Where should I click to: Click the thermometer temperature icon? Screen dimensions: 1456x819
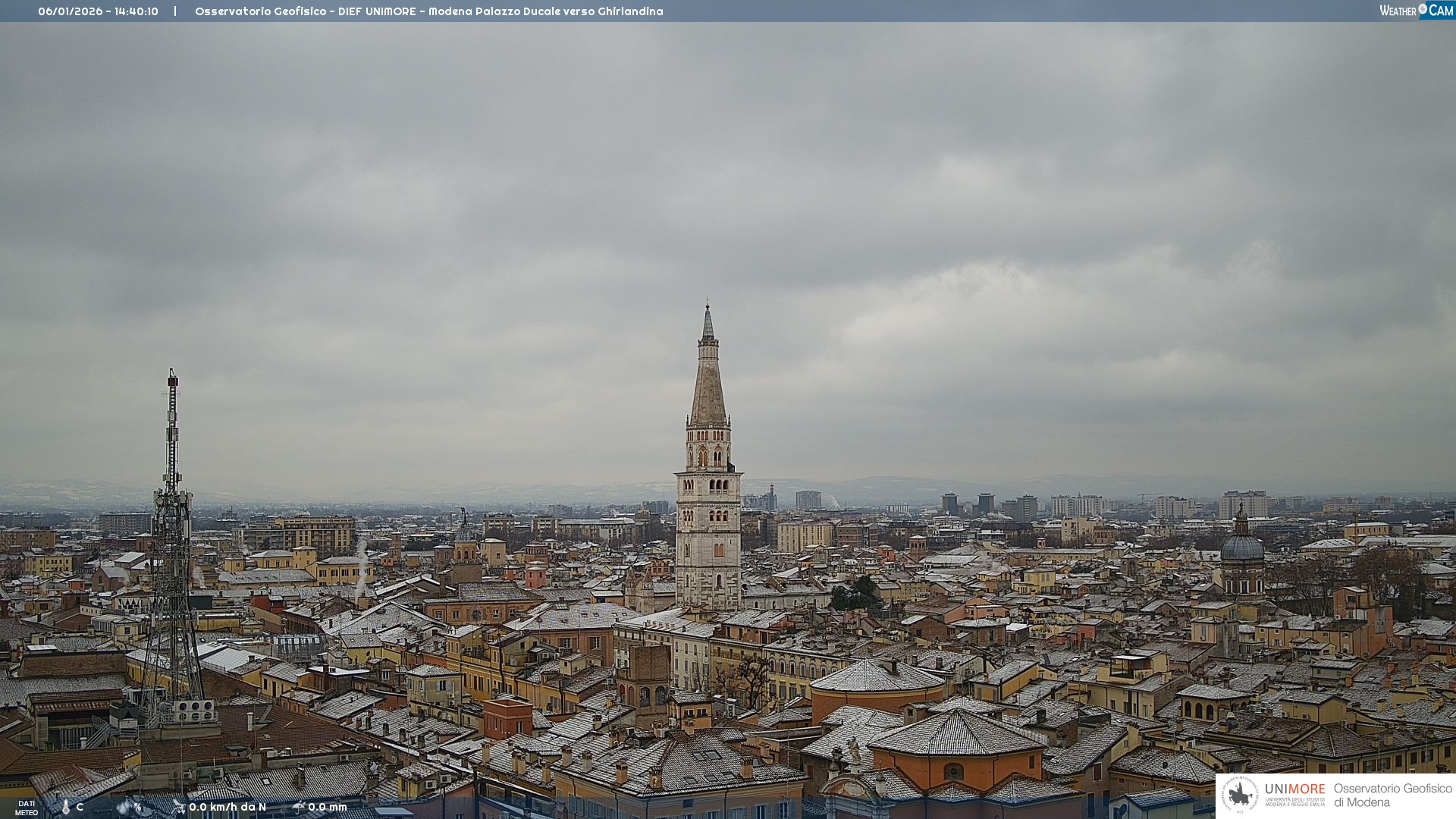(x=66, y=808)
